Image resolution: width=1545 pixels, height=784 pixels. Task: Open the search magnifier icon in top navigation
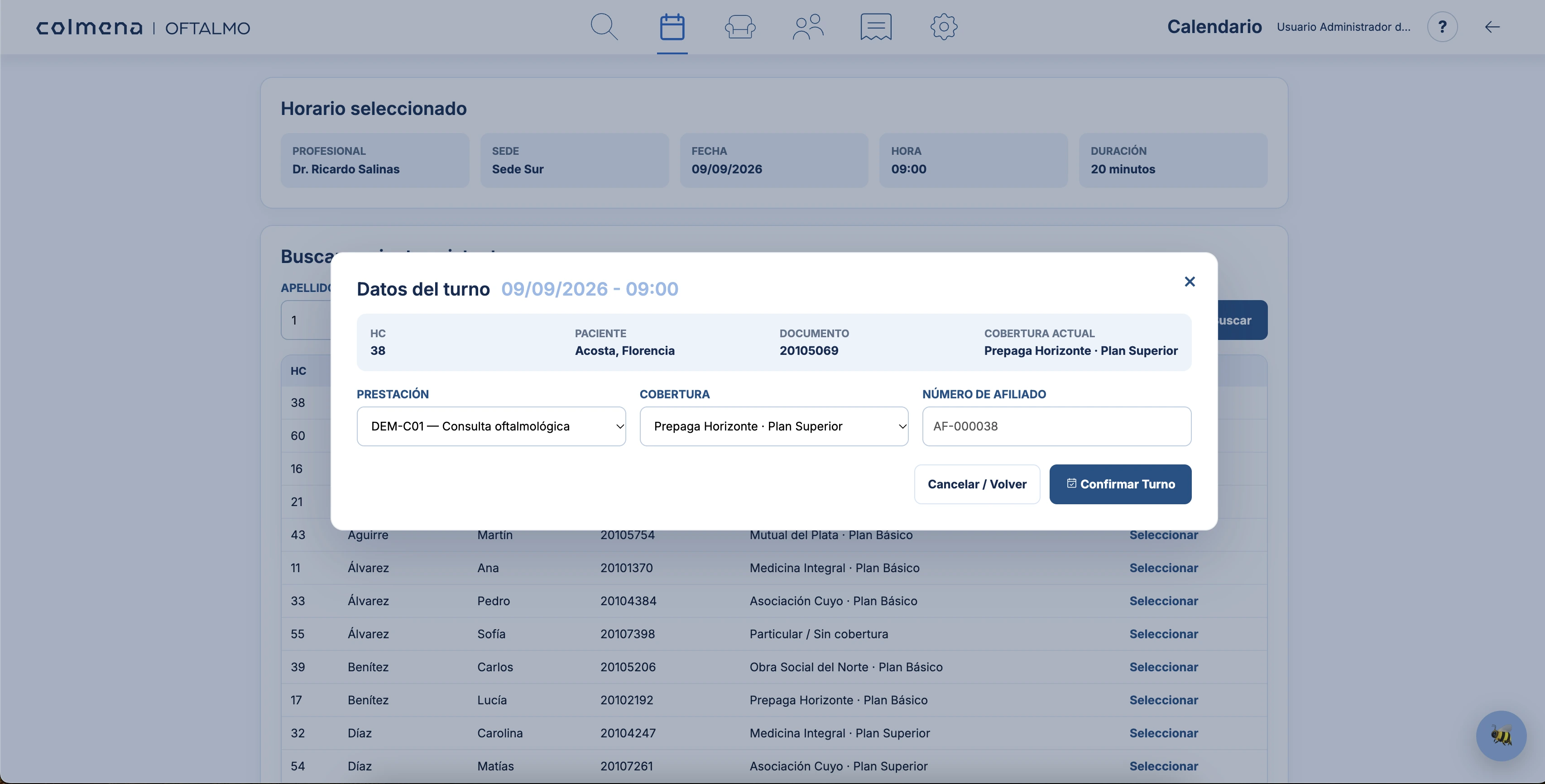[604, 27]
